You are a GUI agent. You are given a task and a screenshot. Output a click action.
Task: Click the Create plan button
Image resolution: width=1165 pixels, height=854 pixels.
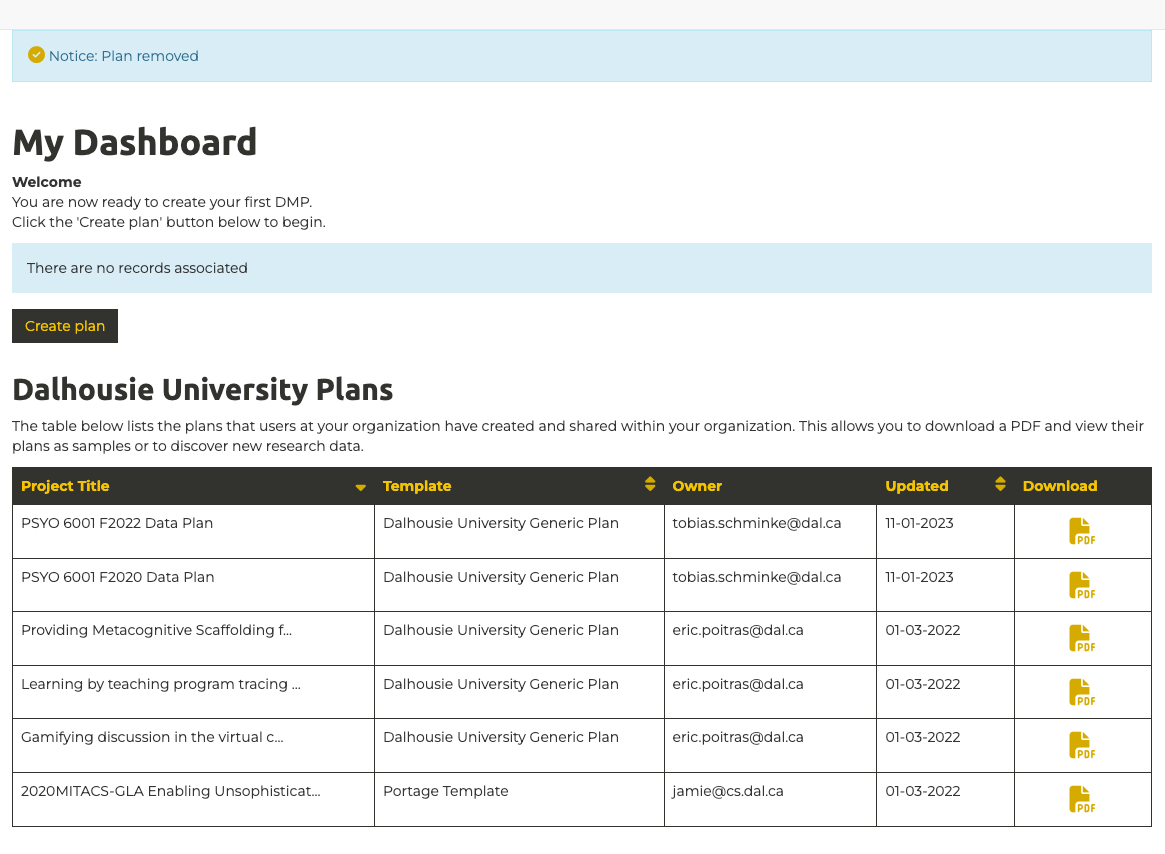point(65,326)
